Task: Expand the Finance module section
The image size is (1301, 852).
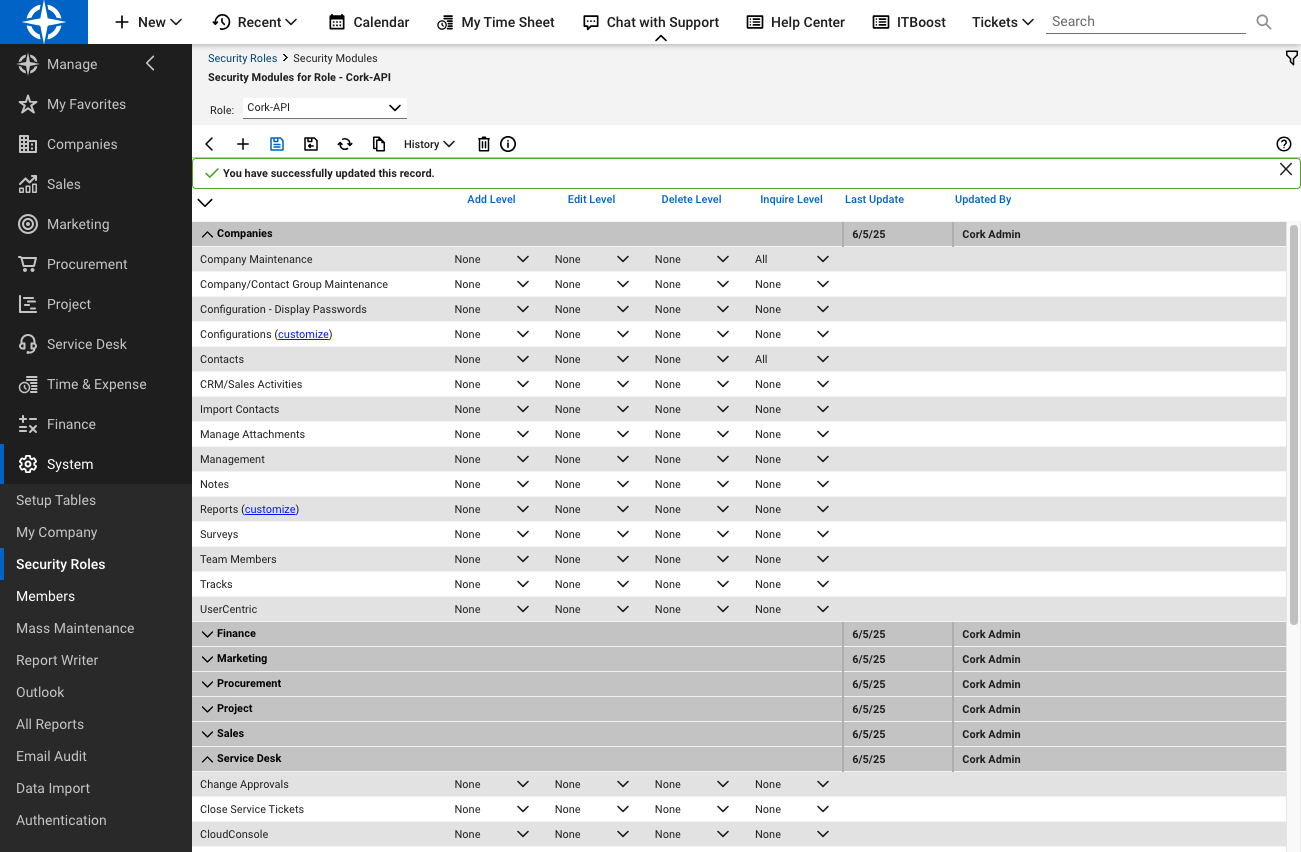Action: 208,634
